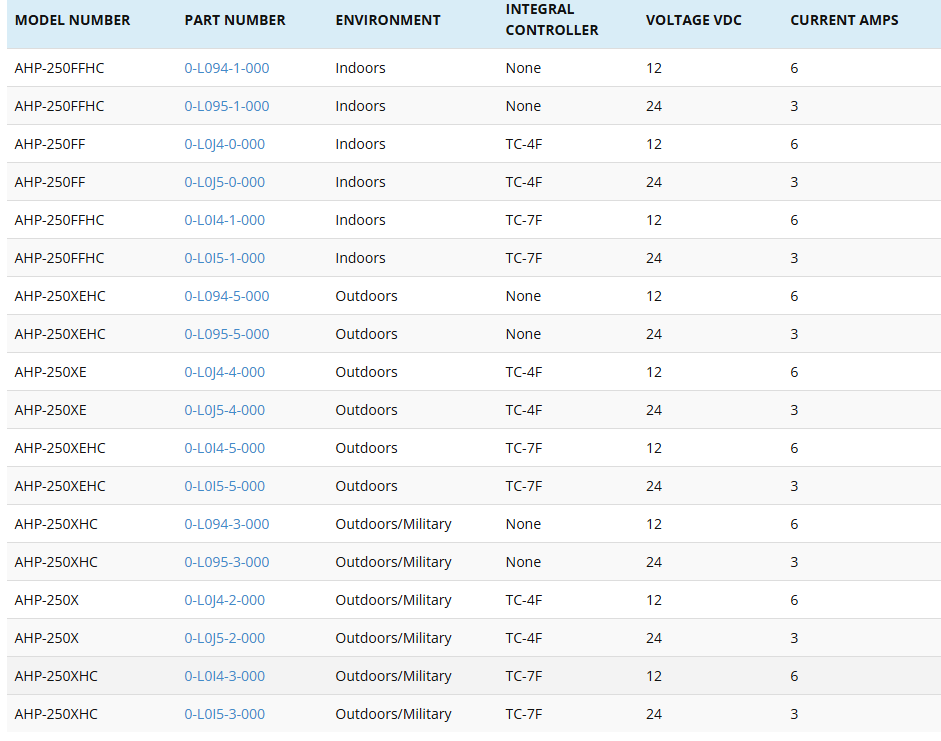Viewport: 941px width, 741px height.
Task: Select model AHP-250FF in the 0-L0J5-0-000 row
Action: pos(50,182)
